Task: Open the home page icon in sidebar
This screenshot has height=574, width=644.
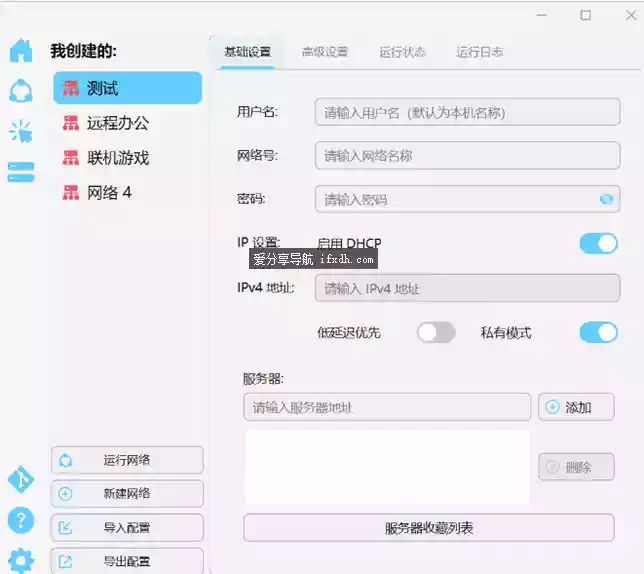Action: pos(21,51)
